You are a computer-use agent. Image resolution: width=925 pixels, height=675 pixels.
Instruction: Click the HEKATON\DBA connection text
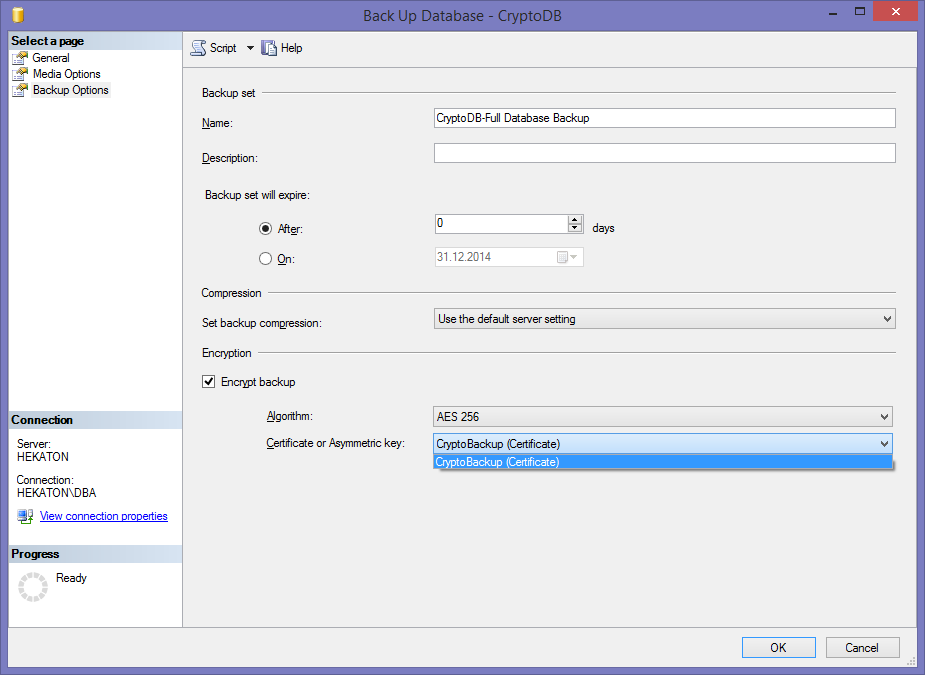(x=56, y=493)
